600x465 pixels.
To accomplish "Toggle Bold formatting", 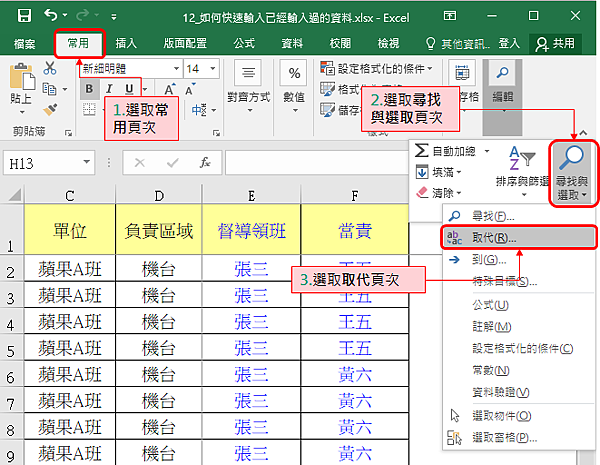I will [x=89, y=89].
